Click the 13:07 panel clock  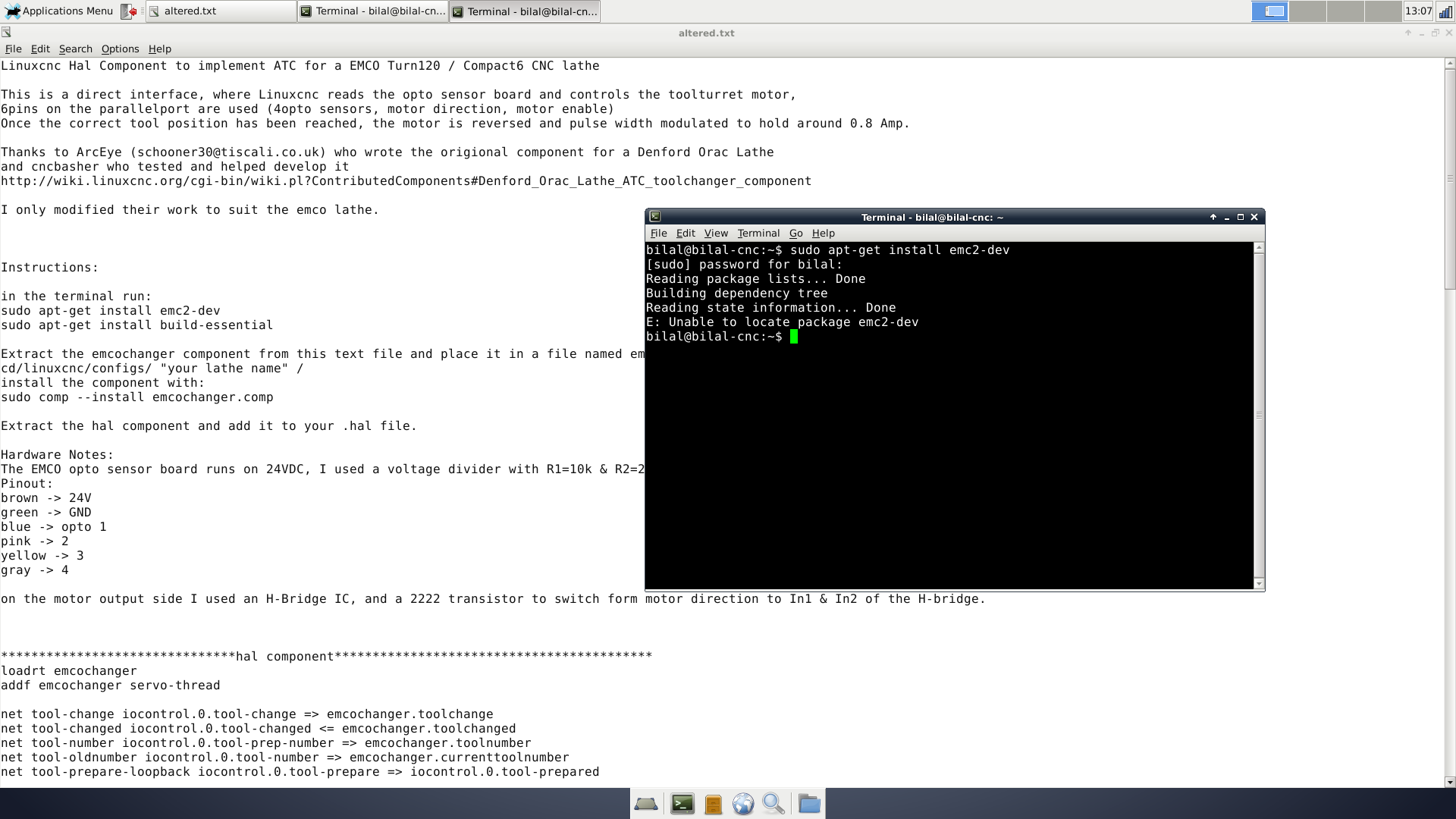pyautogui.click(x=1418, y=11)
